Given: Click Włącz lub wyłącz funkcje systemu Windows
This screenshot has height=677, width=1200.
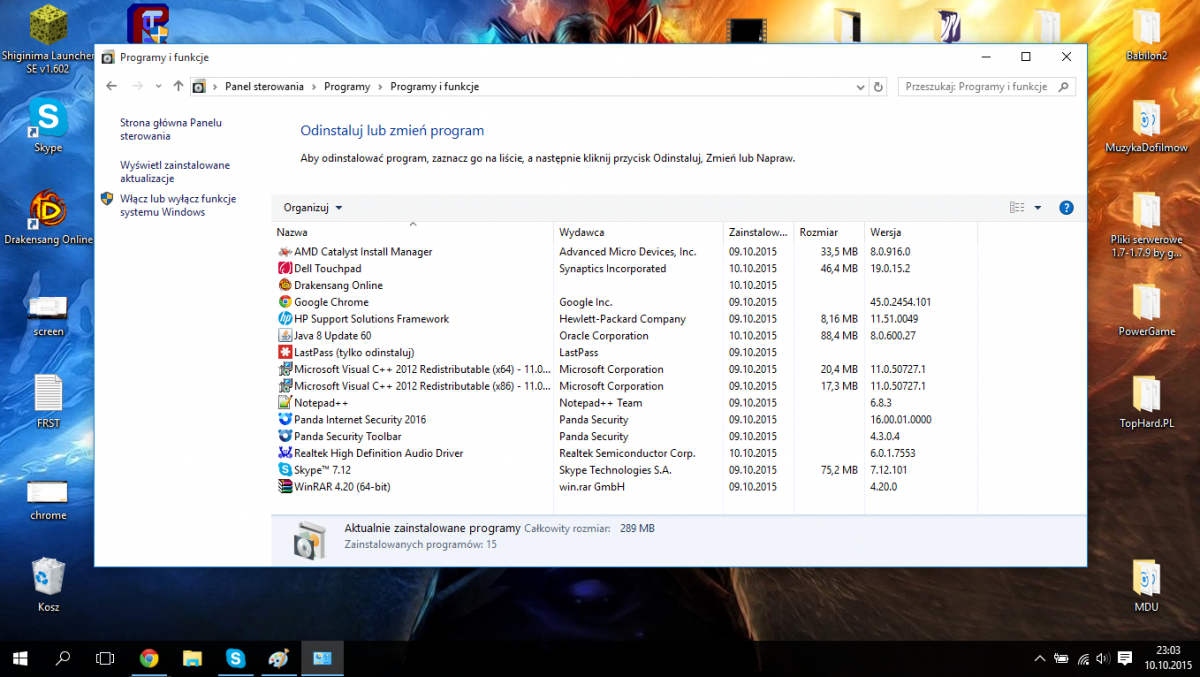Looking at the screenshot, I should coord(178,205).
